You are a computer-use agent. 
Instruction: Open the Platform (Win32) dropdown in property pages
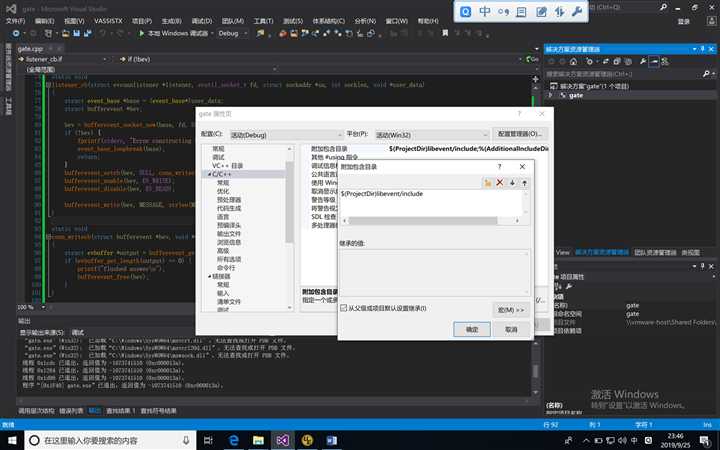[x=432, y=135]
